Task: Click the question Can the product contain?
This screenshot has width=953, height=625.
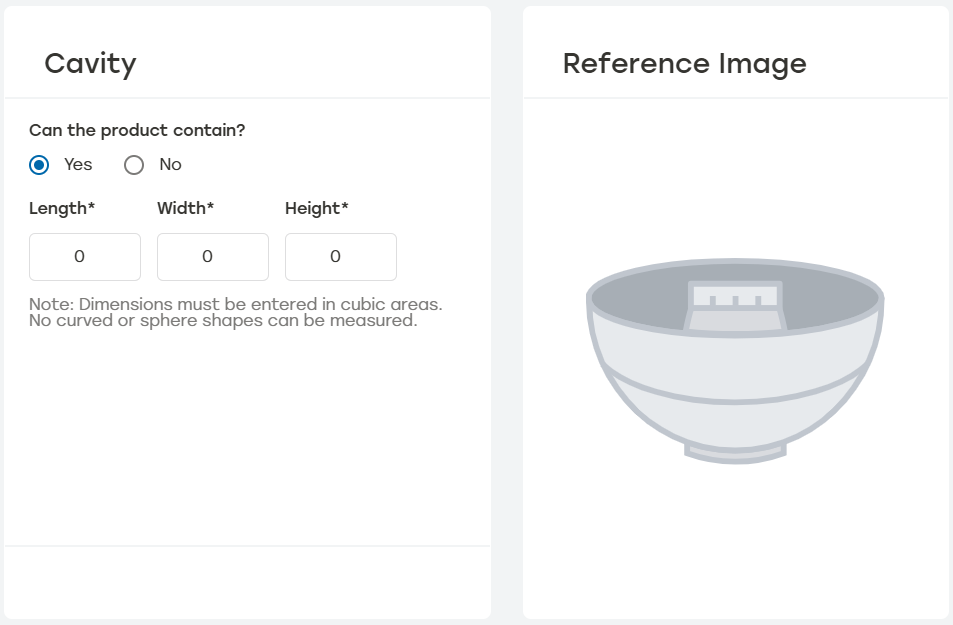Action: pyautogui.click(x=138, y=130)
